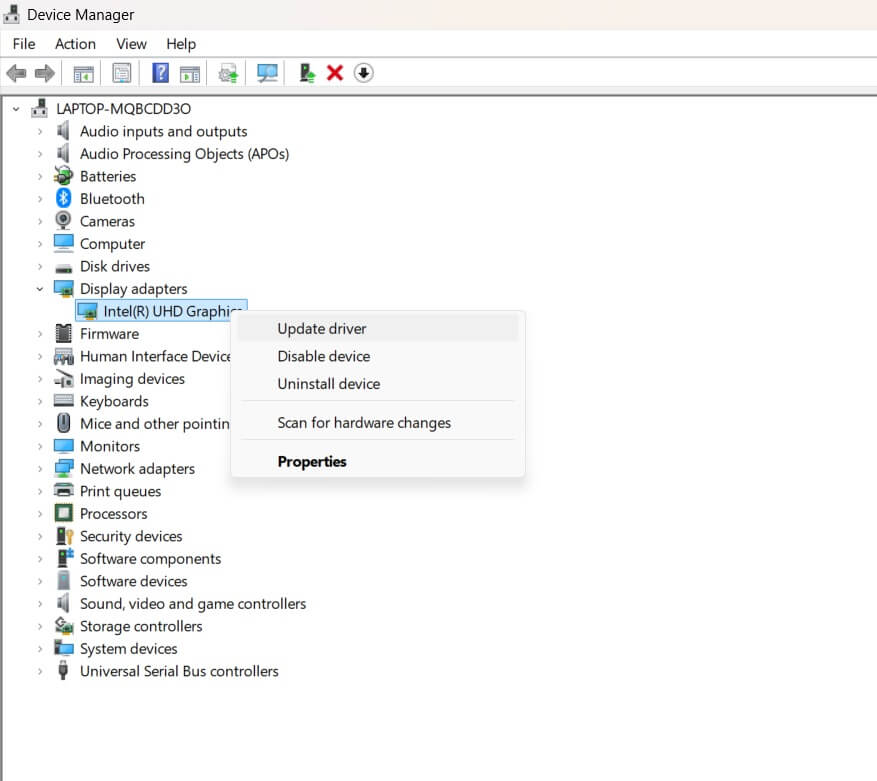Image resolution: width=877 pixels, height=781 pixels.
Task: Select the Universal Serial Bus controllers item
Action: 179,671
